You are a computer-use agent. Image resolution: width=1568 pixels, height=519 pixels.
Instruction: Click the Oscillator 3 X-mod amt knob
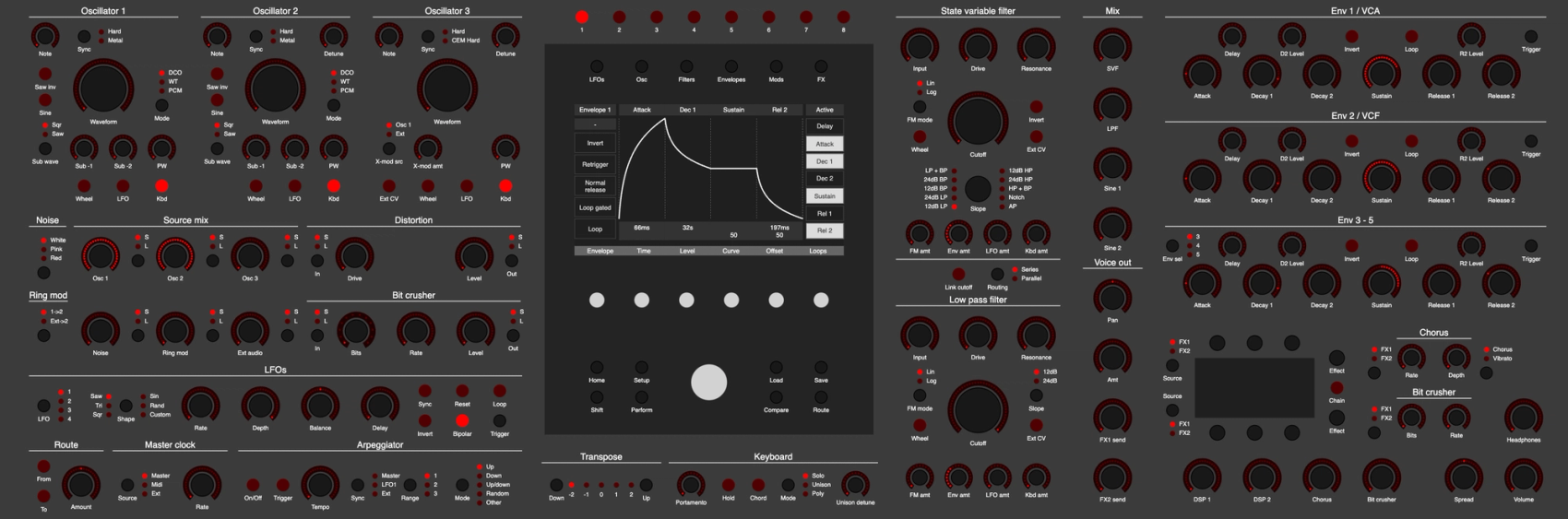coord(428,147)
